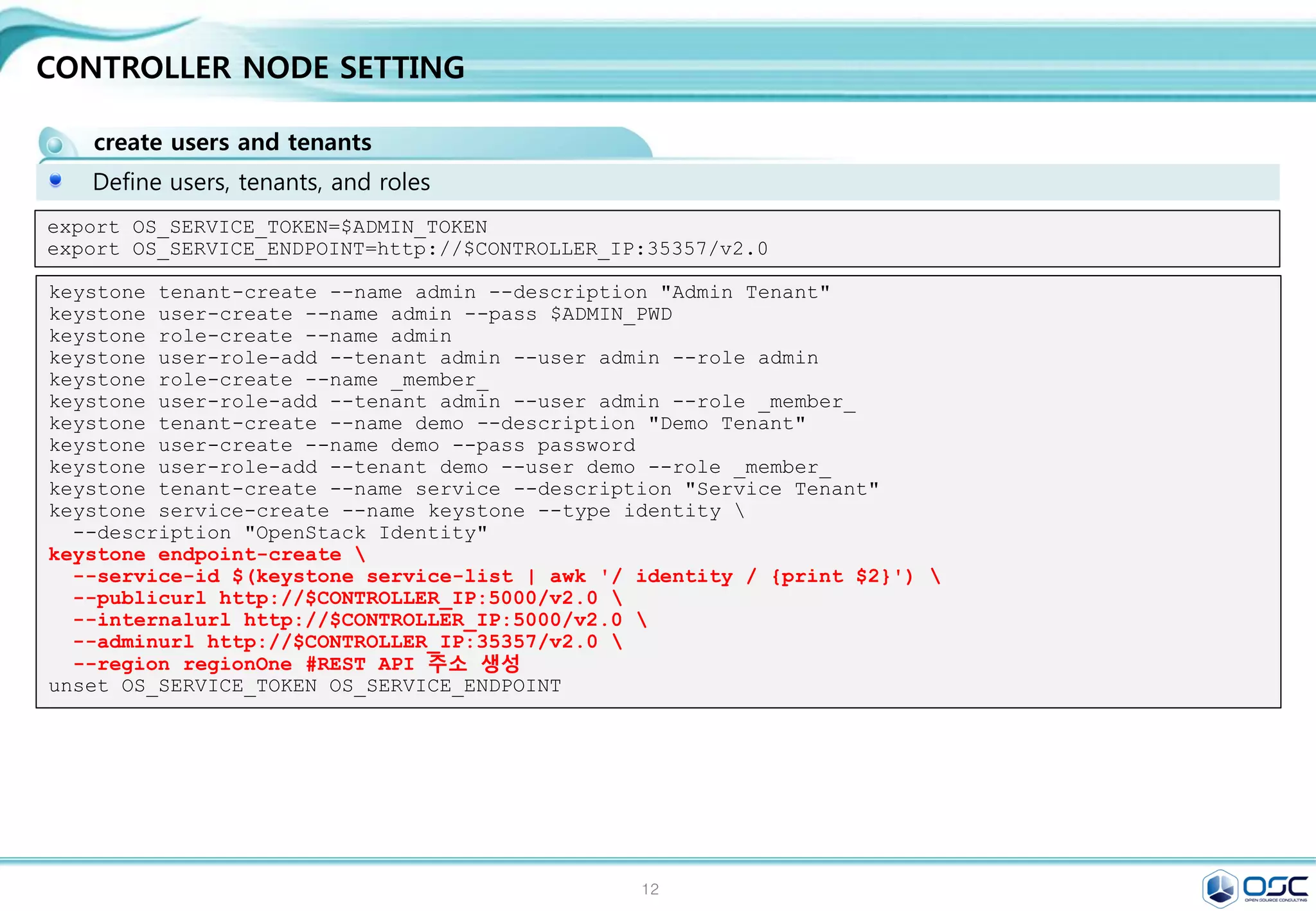Click the OS_SERVICE_ENDPOINT export line
Viewport: 1316px width, 911px height.
pyautogui.click(x=407, y=249)
